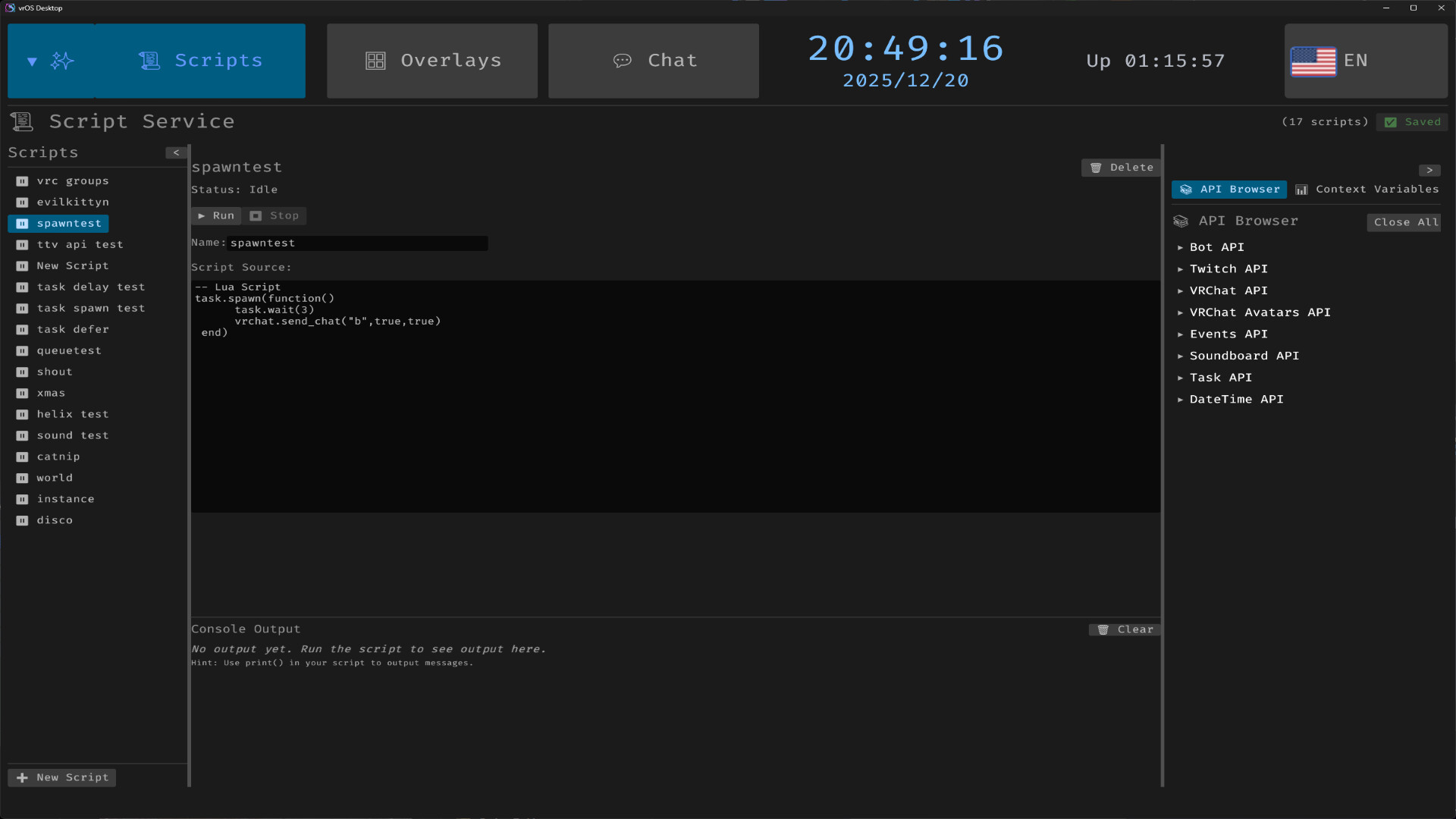Click the Delete trash icon for spawntest
Image resolution: width=1456 pixels, height=819 pixels.
click(1096, 168)
